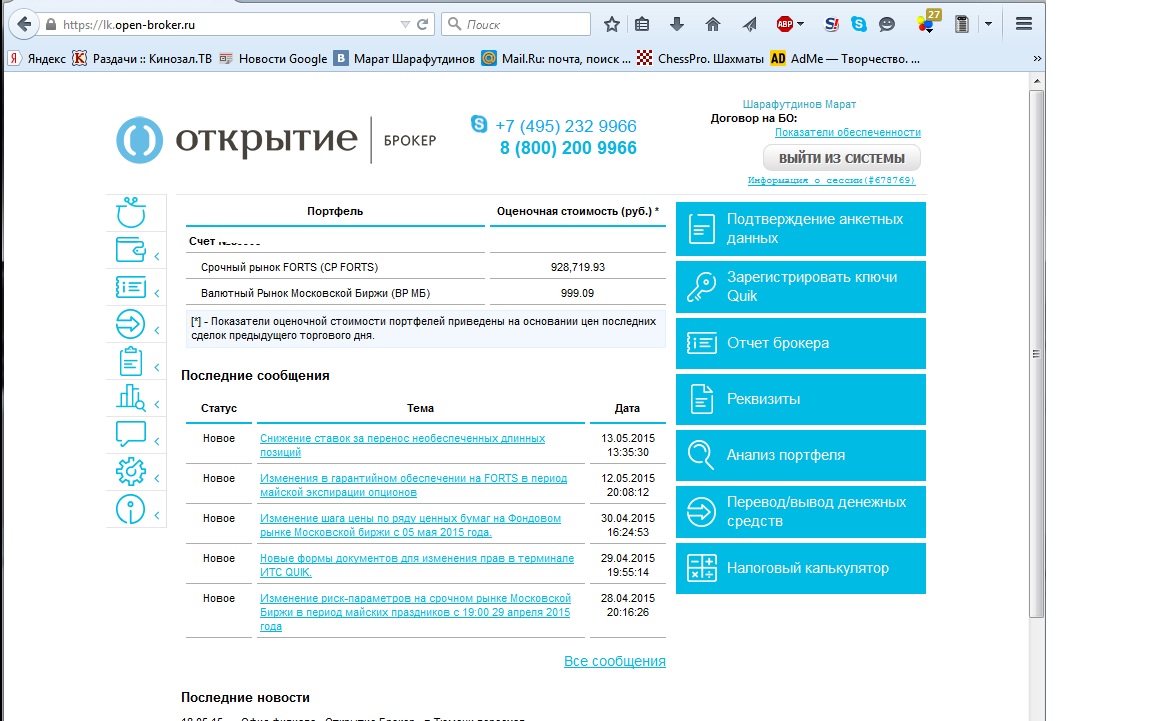Click the clipboard icon in left sidebar
Image resolution: width=1152 pixels, height=721 pixels.
point(131,361)
